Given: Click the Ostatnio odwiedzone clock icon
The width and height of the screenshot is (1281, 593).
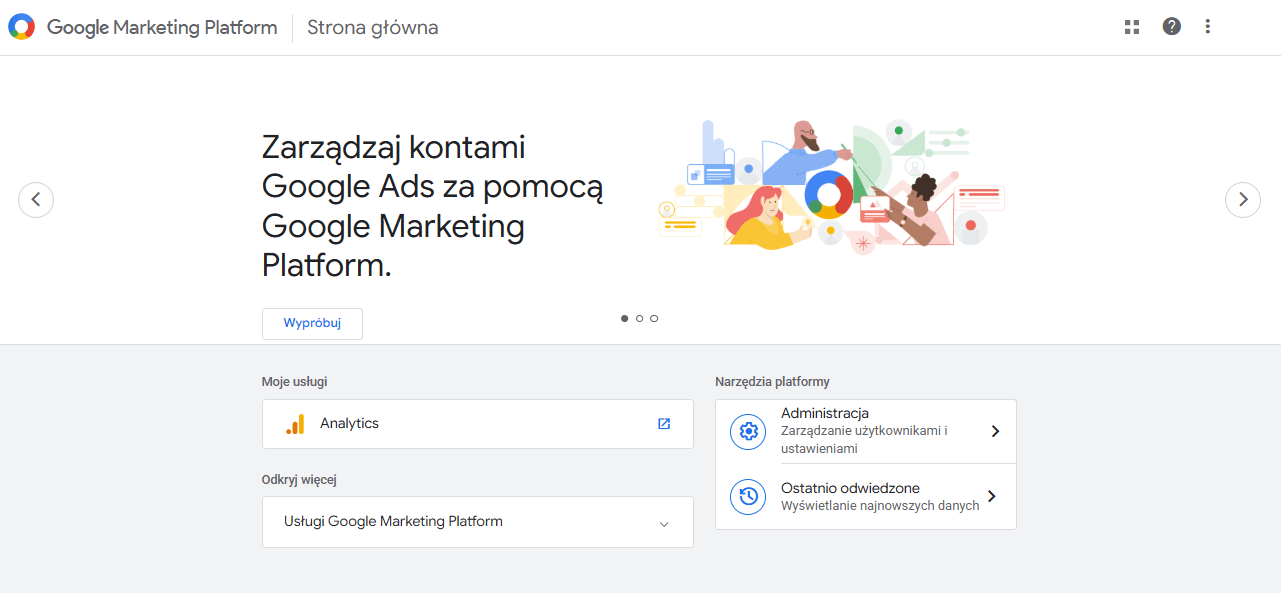Looking at the screenshot, I should [x=747, y=496].
